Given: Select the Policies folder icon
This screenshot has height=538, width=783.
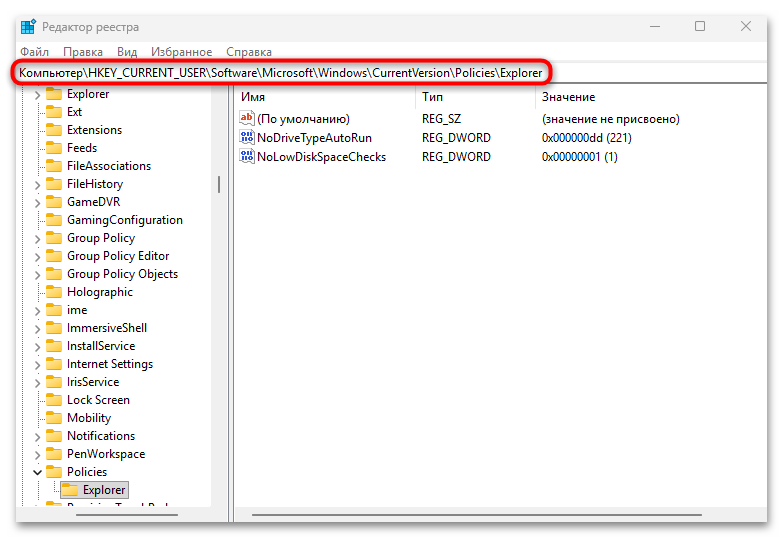Looking at the screenshot, I should pos(54,472).
